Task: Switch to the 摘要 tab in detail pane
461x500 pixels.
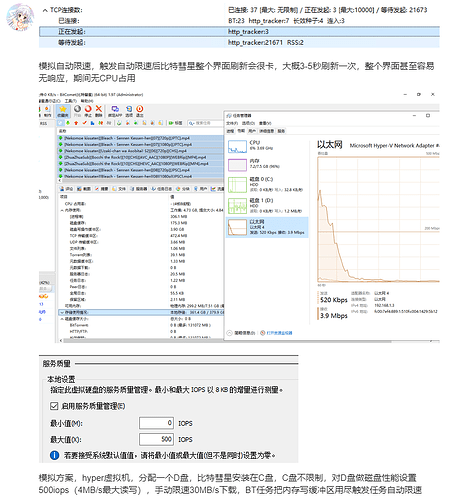Action: coord(101,189)
